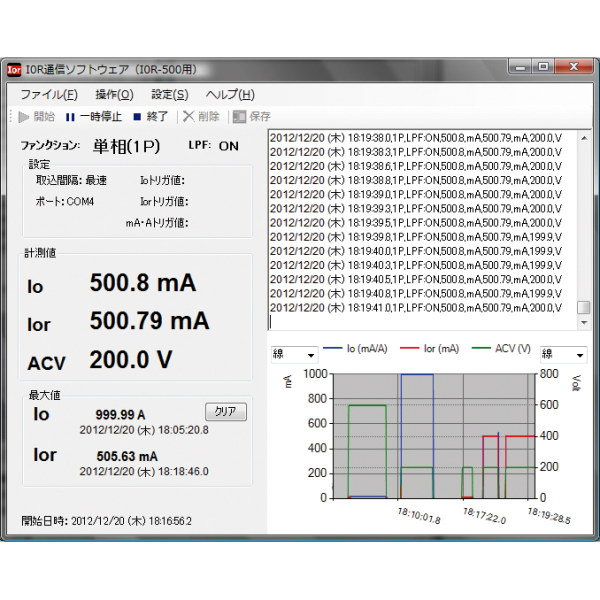The height and width of the screenshot is (600, 600).
Task: Close the IOR software window
Action: 574,67
